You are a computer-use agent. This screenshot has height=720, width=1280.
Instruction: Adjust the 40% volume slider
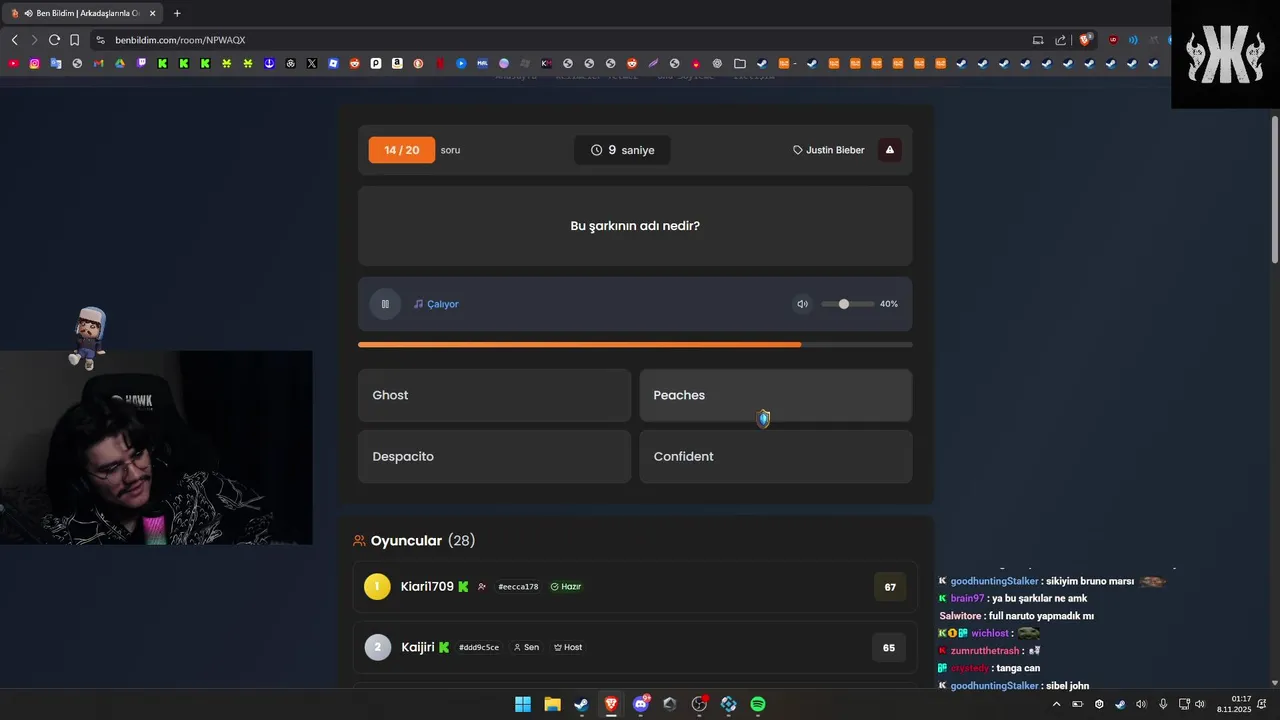pos(847,304)
